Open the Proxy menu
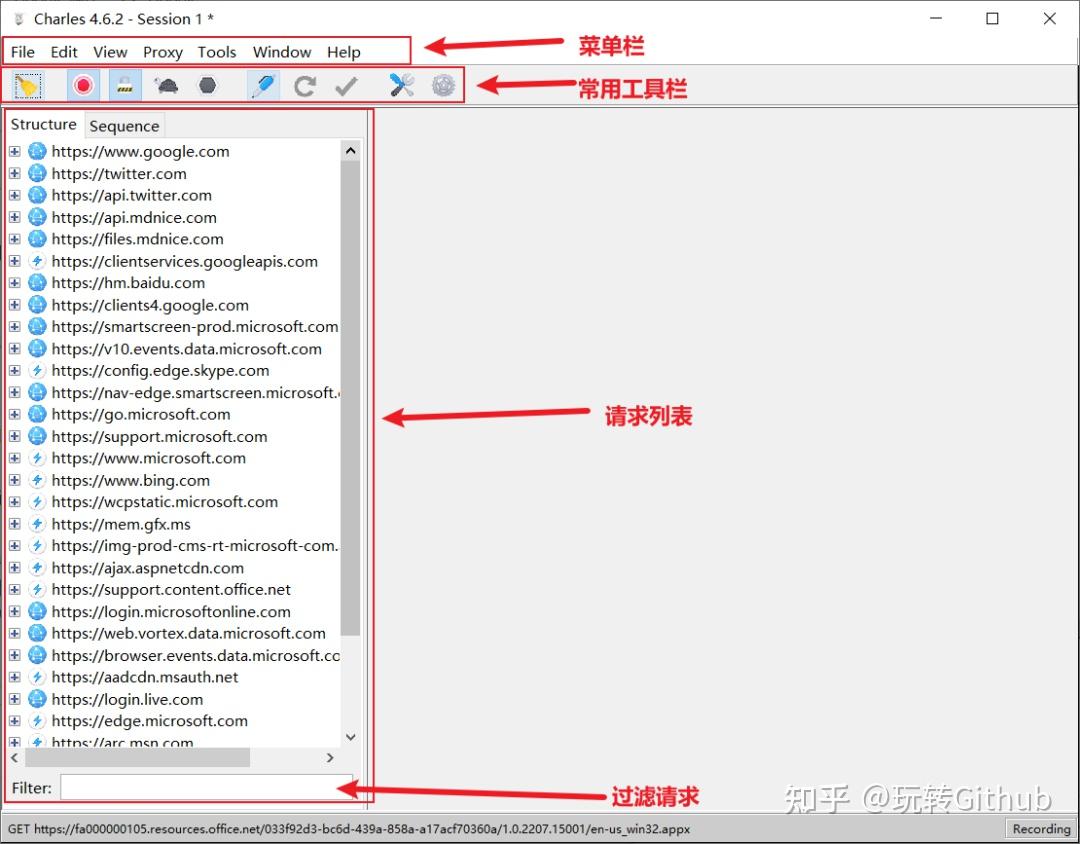 [x=162, y=52]
